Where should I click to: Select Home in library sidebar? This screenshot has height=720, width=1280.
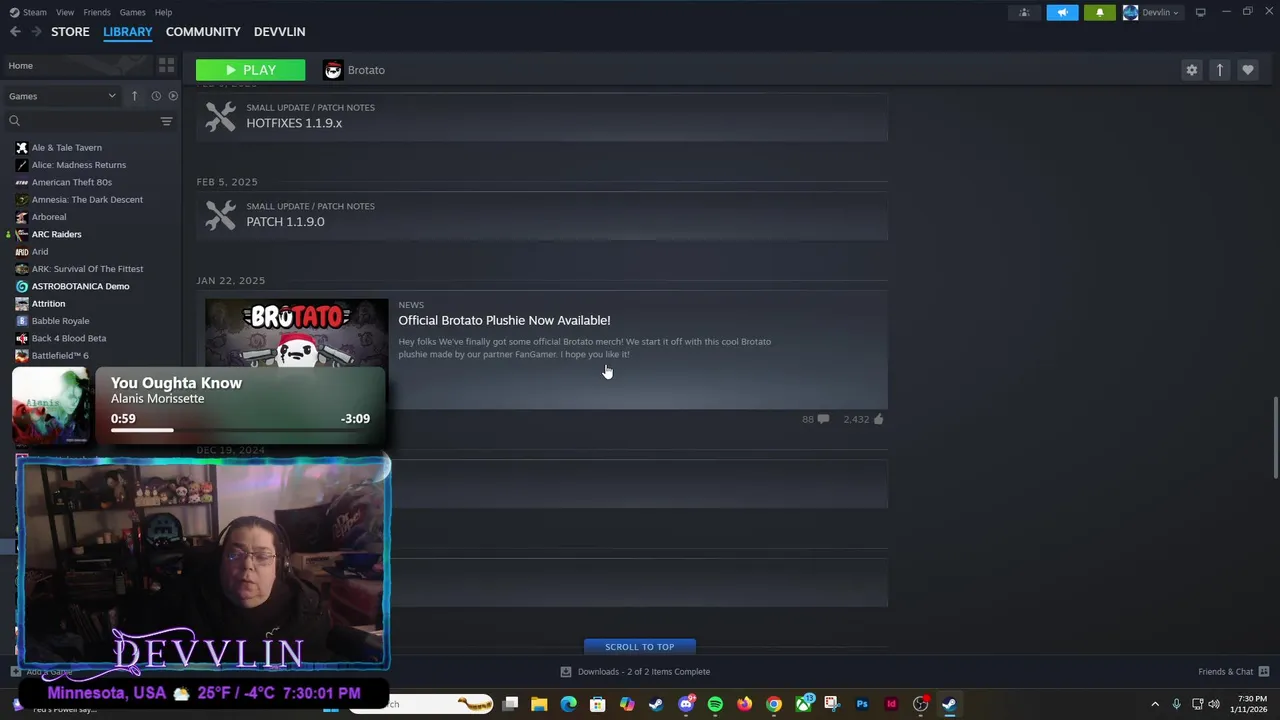[78, 65]
